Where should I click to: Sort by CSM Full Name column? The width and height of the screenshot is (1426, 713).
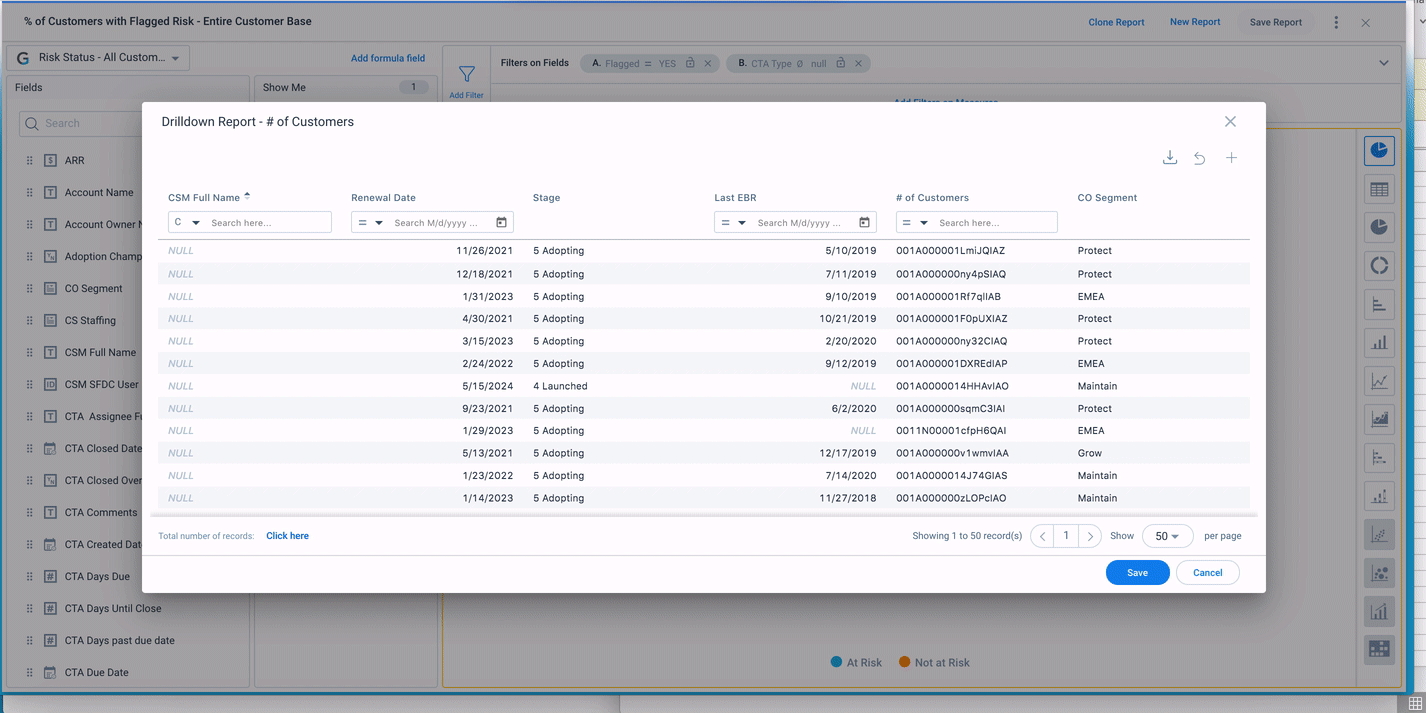click(x=204, y=198)
